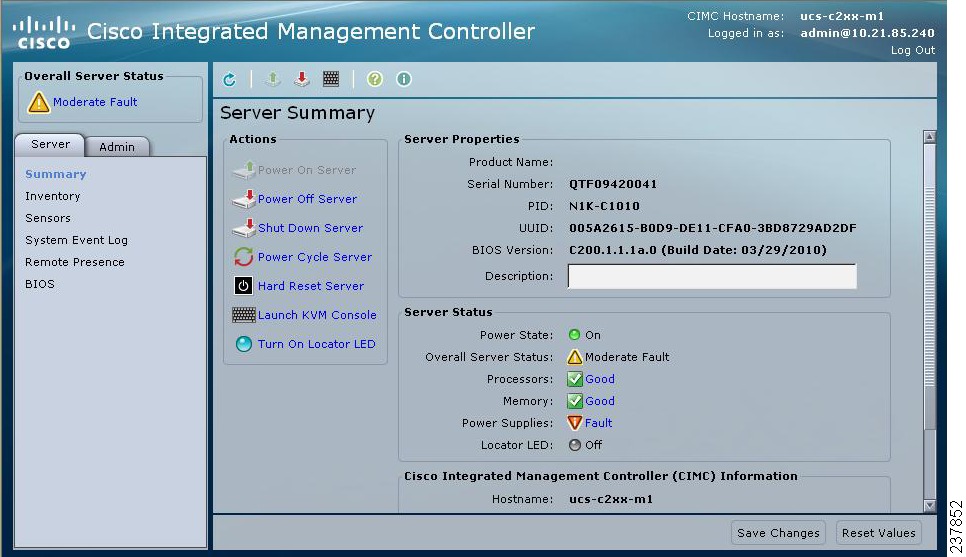Click the green Power State indicator
The width and height of the screenshot is (966, 557).
coord(575,335)
